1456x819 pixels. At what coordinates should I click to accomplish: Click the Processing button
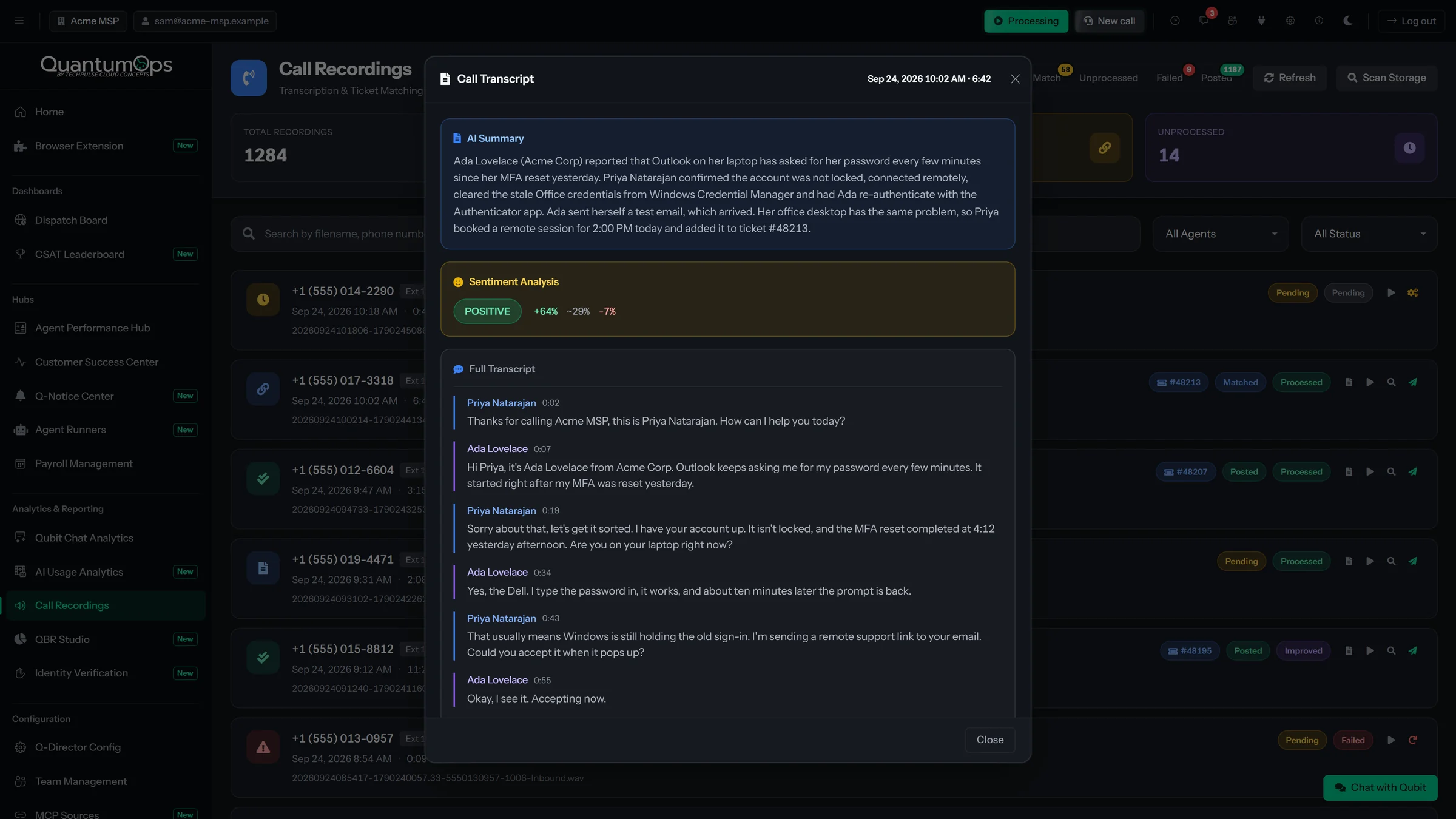tap(1026, 21)
